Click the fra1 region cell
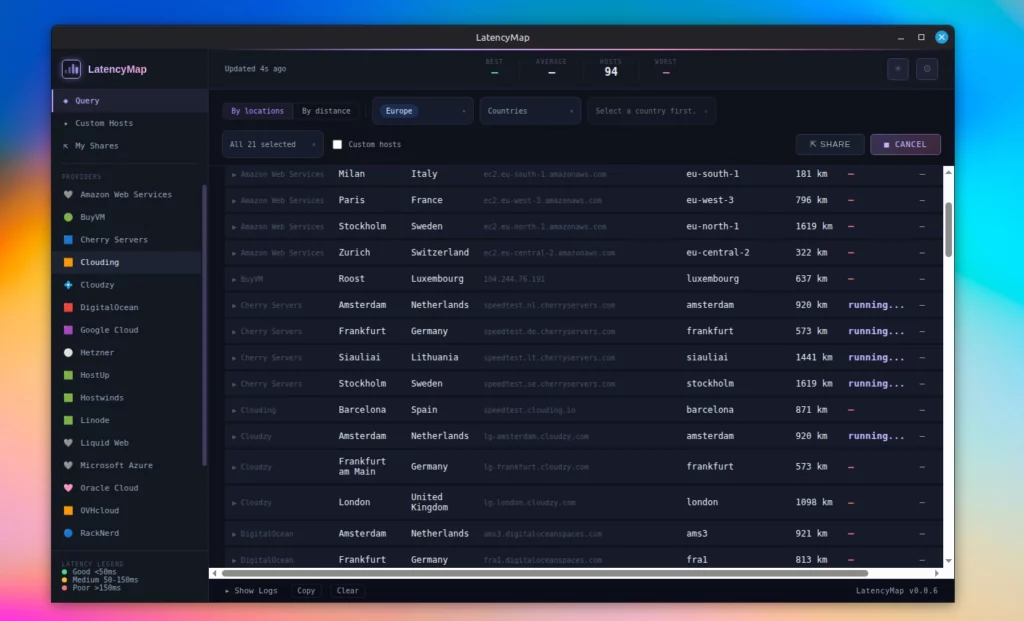The image size is (1024, 621). [696, 560]
